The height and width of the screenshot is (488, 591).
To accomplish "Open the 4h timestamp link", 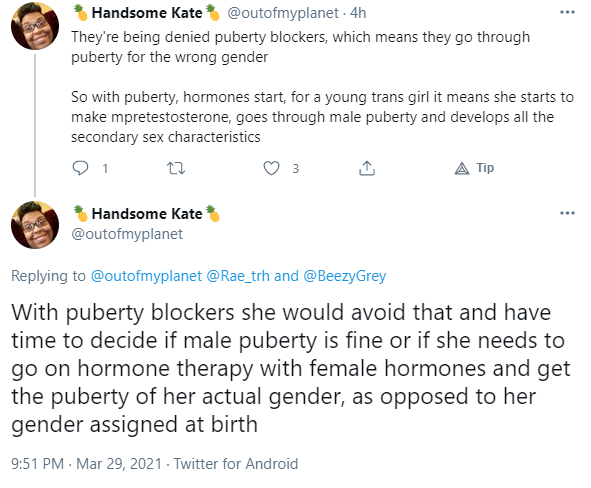I will (358, 13).
